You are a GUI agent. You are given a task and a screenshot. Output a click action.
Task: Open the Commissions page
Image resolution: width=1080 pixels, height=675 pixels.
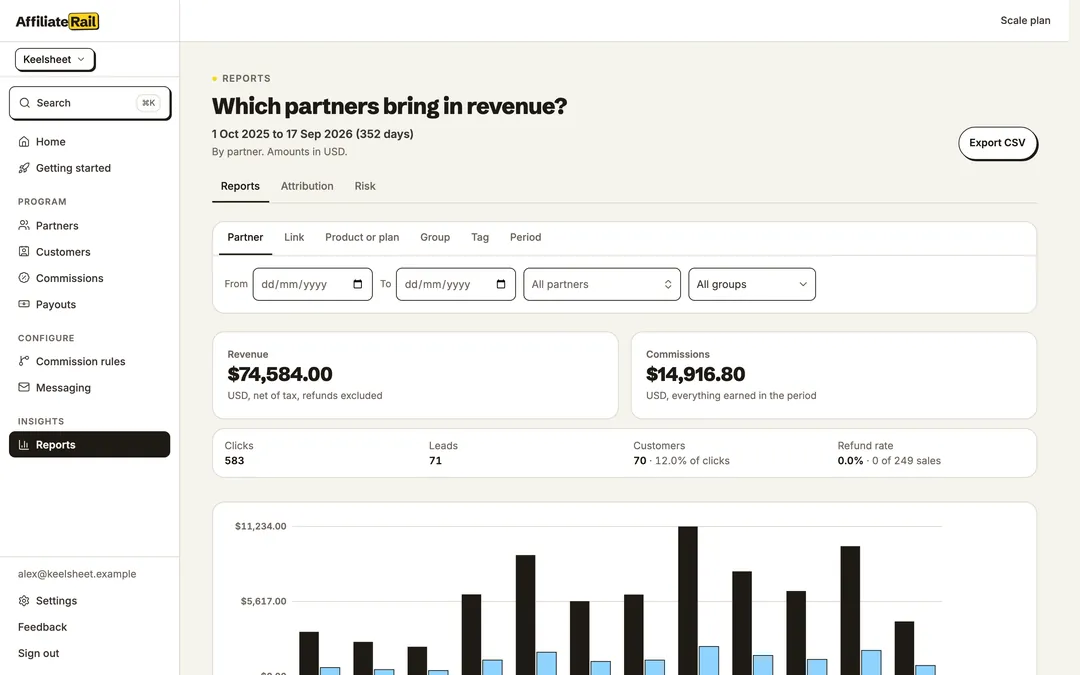click(90, 278)
